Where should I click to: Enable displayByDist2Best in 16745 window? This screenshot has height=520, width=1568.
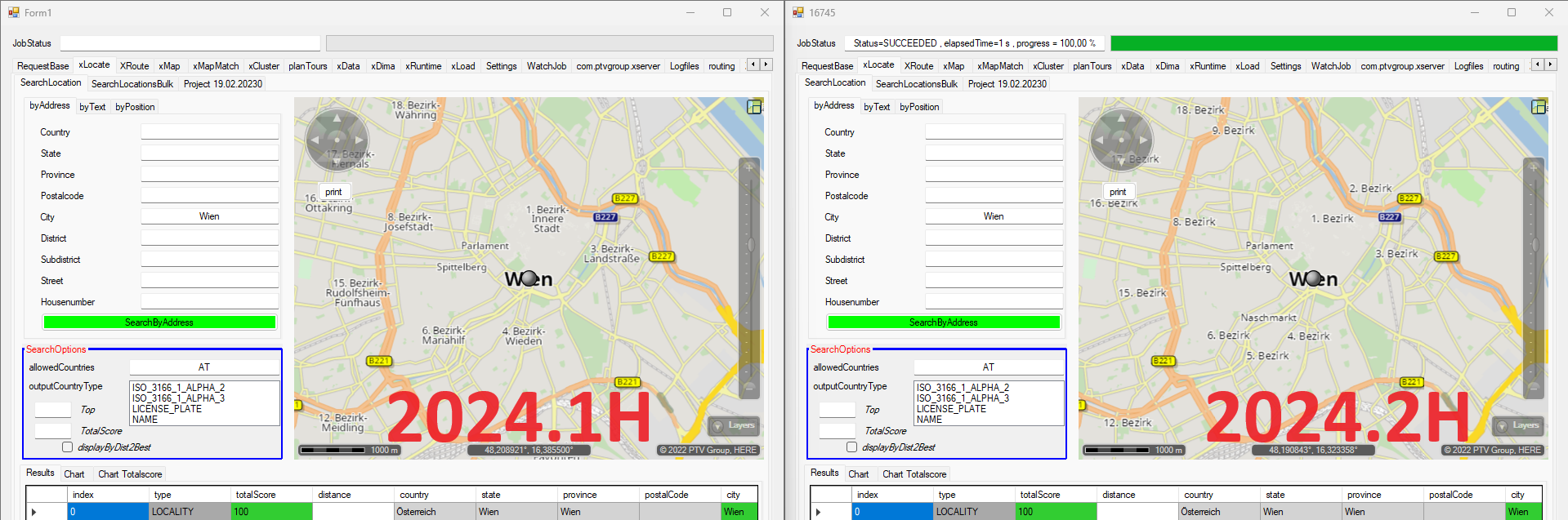coord(852,447)
